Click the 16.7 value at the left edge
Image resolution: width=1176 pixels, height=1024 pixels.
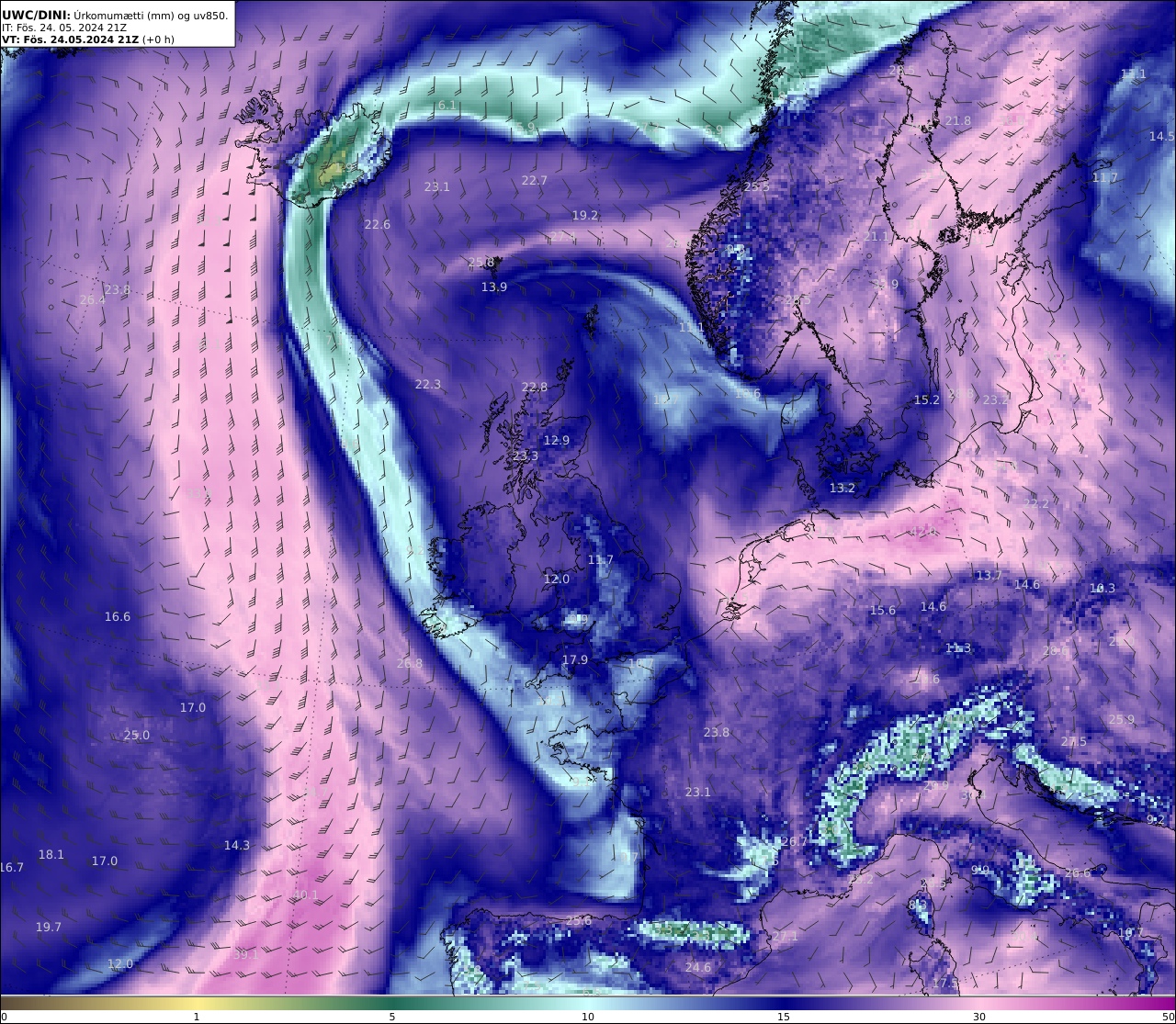[12, 868]
